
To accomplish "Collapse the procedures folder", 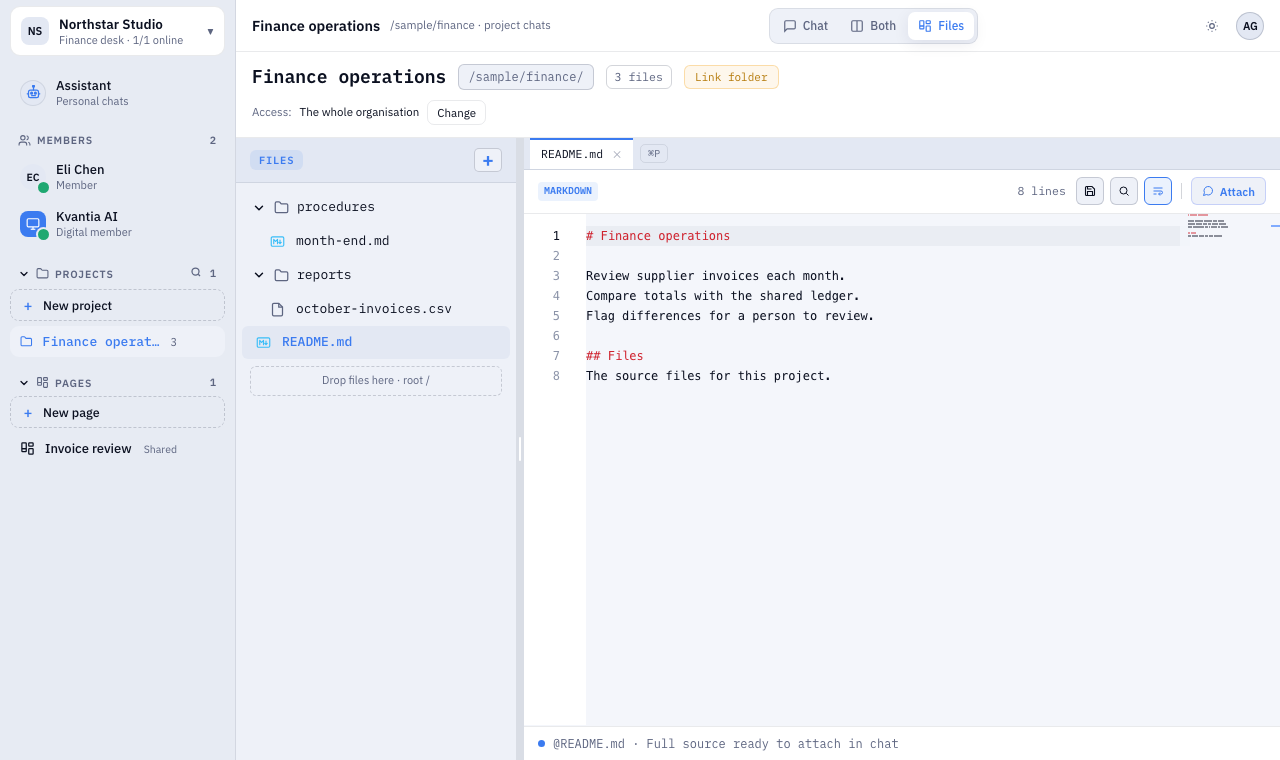I will click(259, 208).
